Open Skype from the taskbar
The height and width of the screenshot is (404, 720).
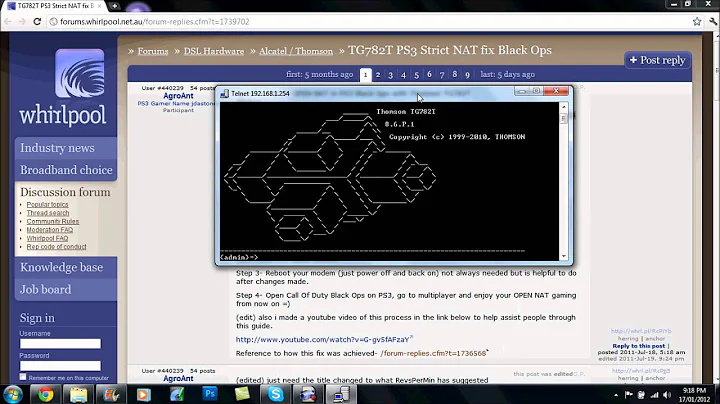[x=276, y=394]
